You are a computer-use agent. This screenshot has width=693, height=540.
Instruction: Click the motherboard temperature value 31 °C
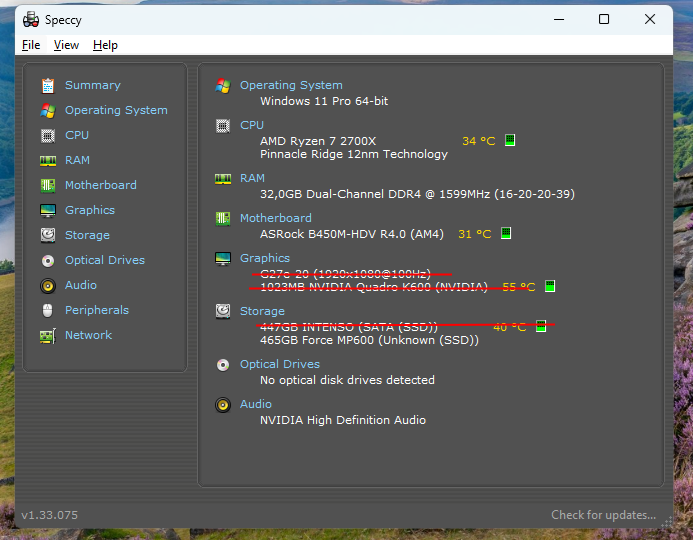[475, 234]
